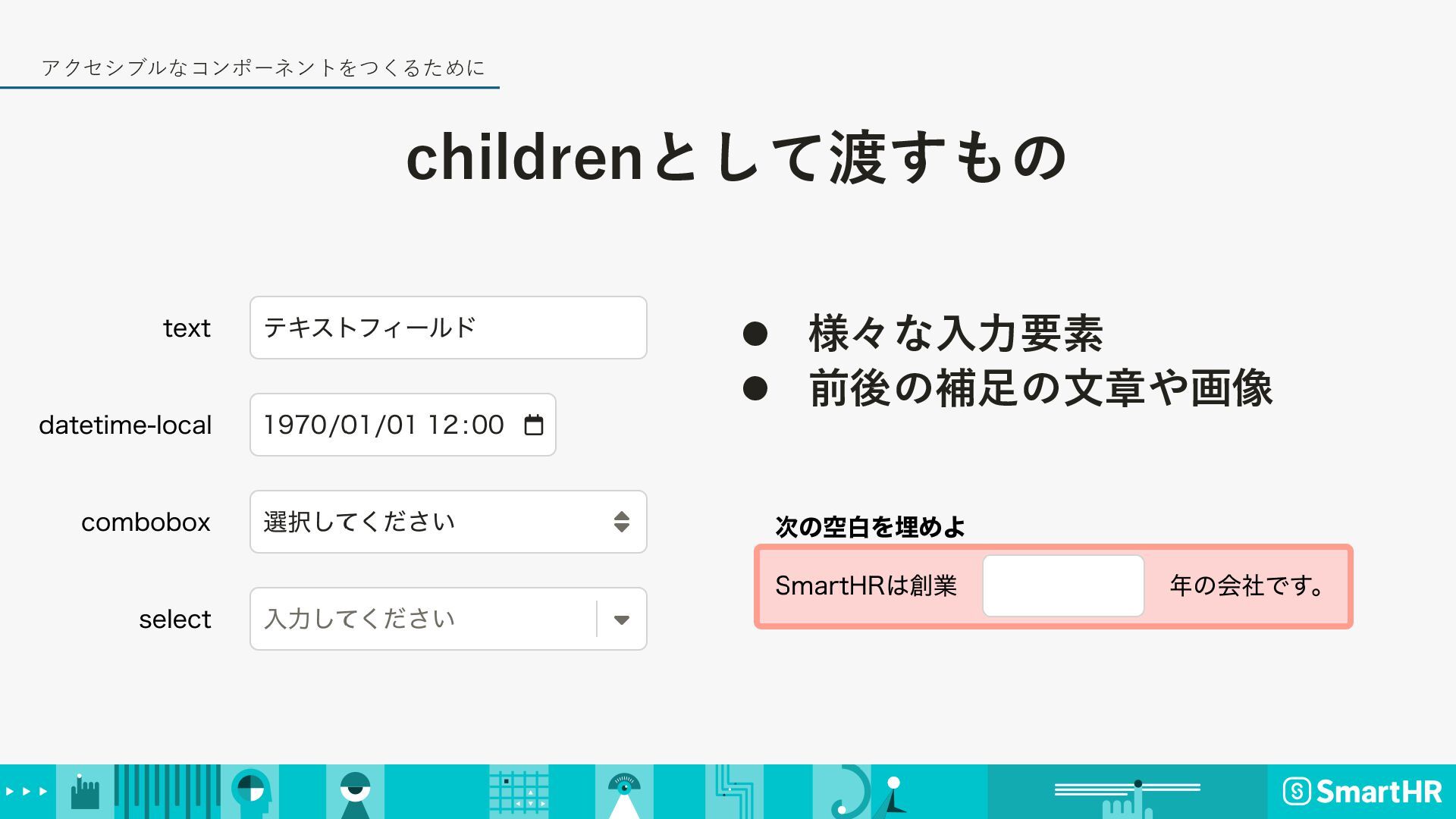
Task: Click the 次の空白を埋めよ label
Action: click(x=870, y=526)
